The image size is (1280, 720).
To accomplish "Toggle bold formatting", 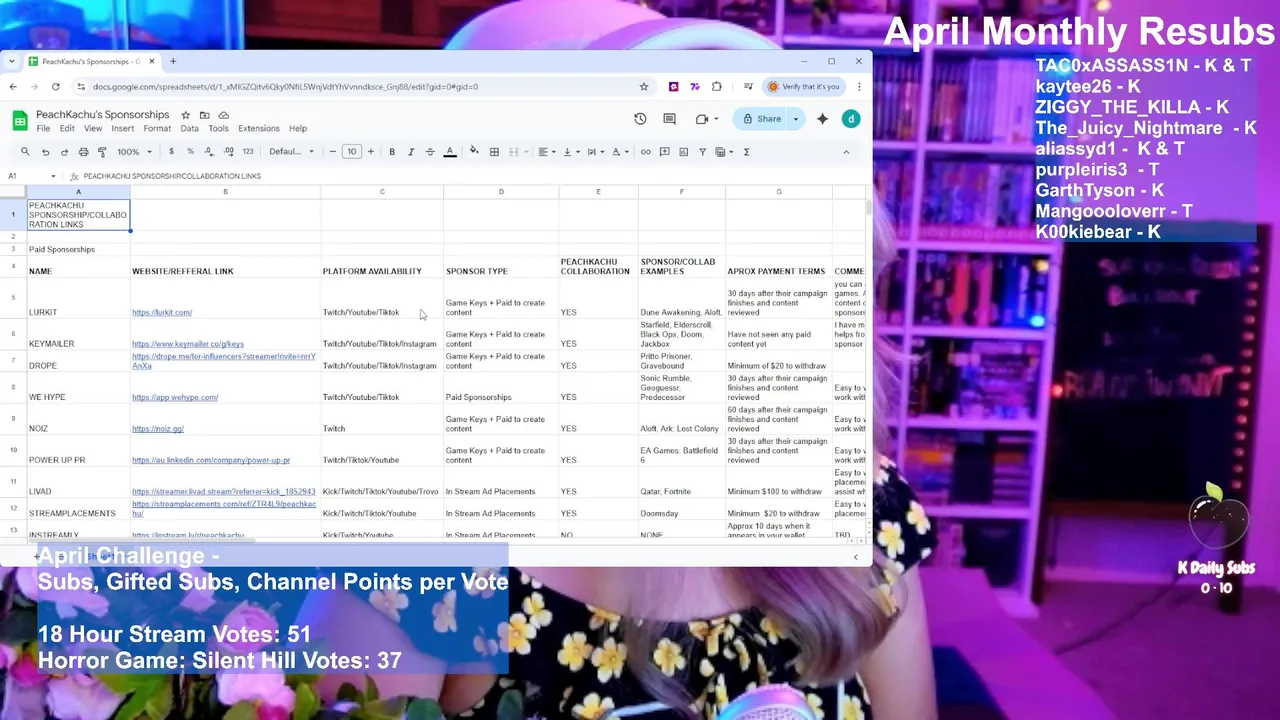I will point(391,152).
